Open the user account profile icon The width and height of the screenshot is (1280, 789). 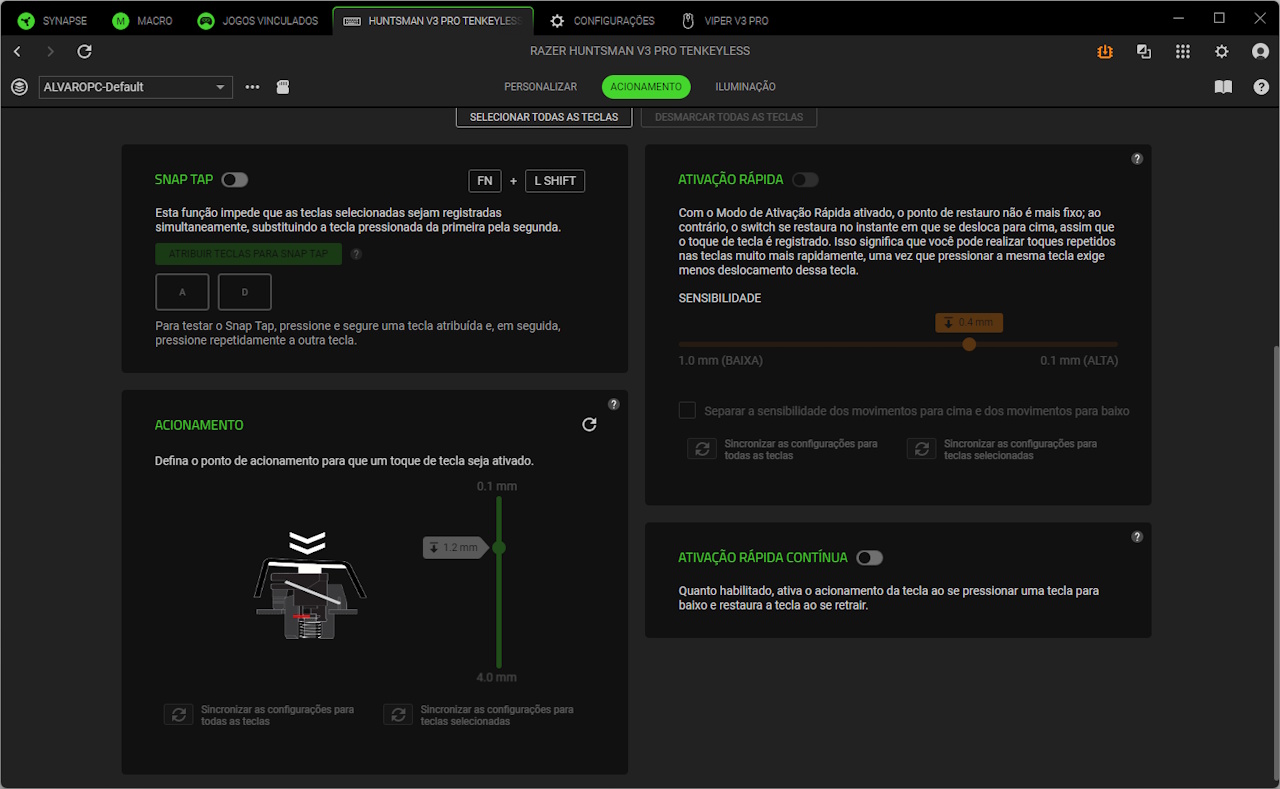[x=1260, y=51]
